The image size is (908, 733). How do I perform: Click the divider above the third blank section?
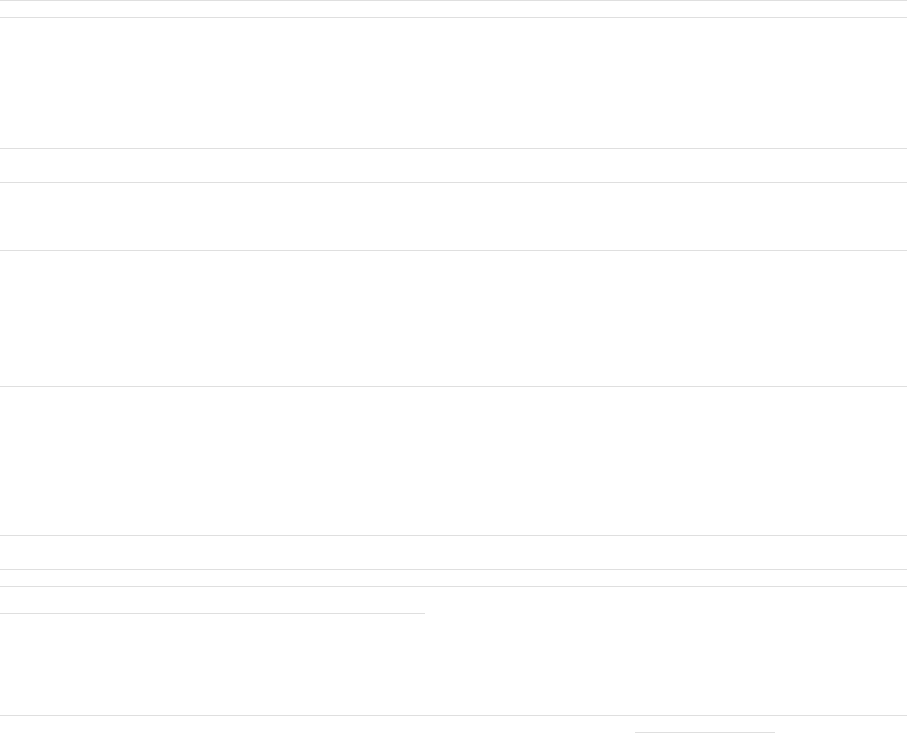453,250
